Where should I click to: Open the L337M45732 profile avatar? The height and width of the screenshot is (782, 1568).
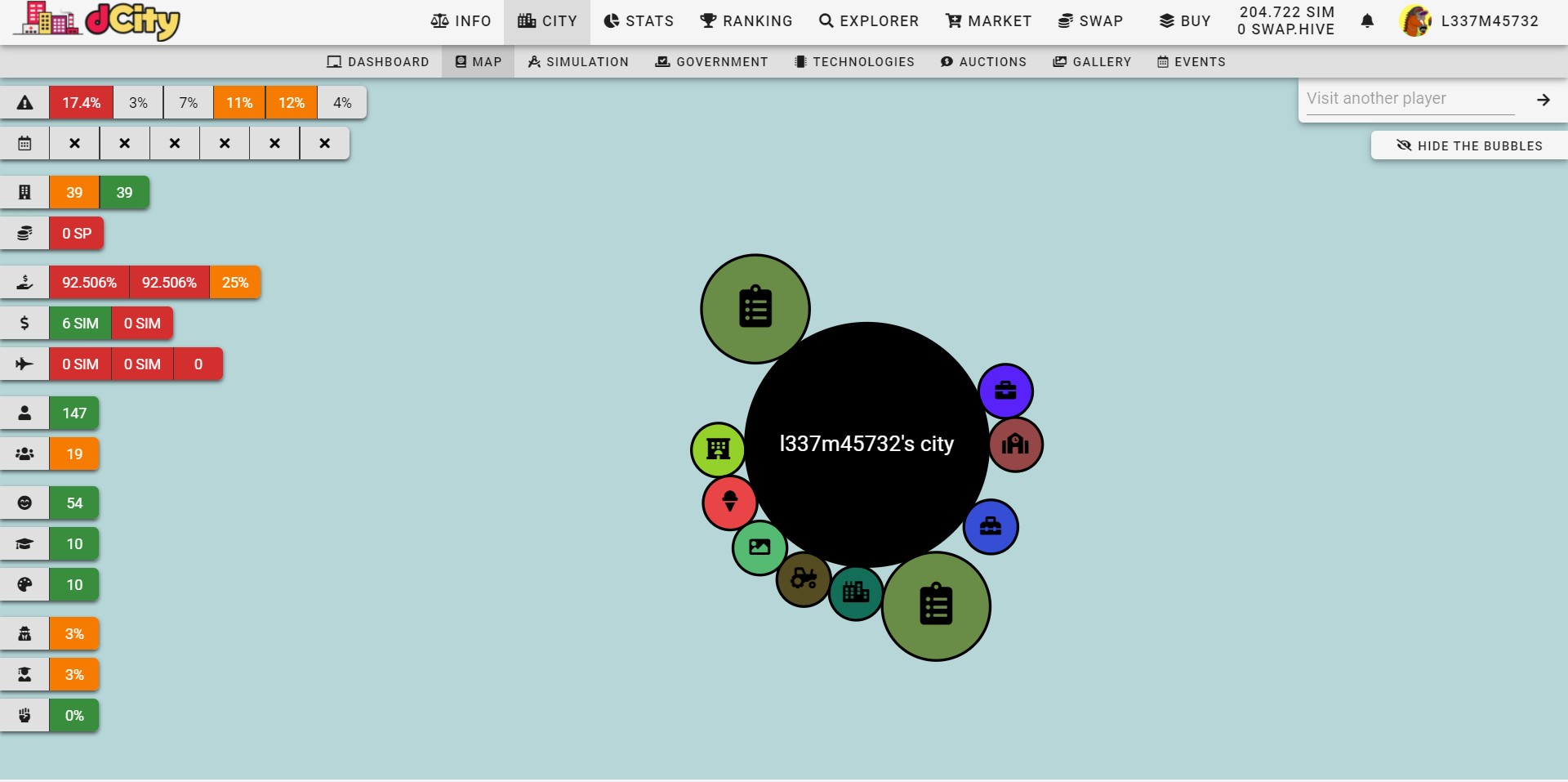(1415, 21)
